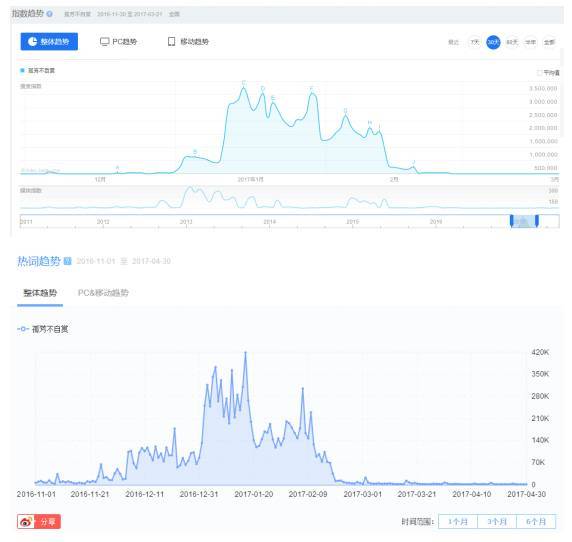Screen dimensions: 572x542
Task: Open the date range selector in header
Action: tap(130, 14)
